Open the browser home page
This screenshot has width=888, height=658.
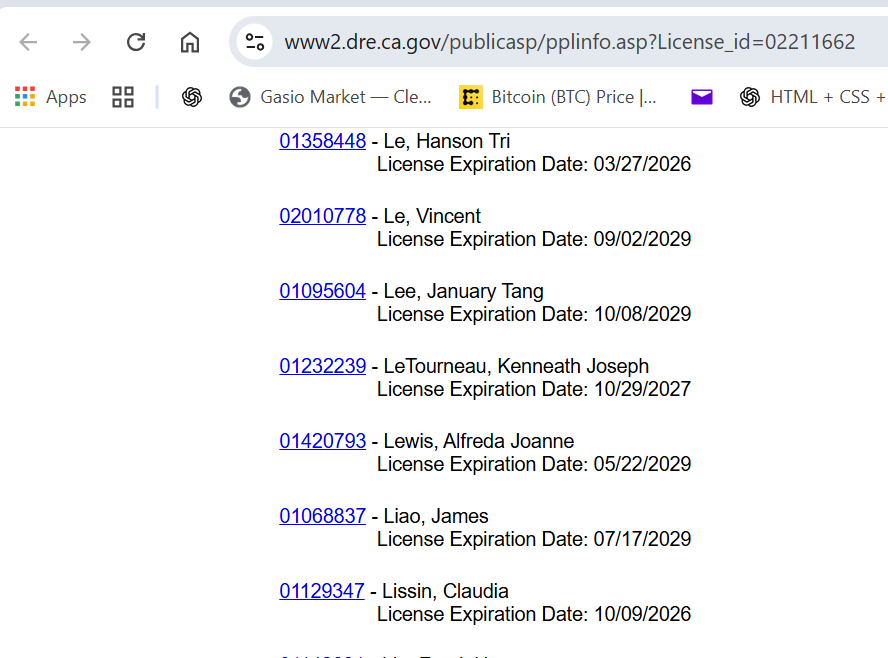tap(188, 43)
